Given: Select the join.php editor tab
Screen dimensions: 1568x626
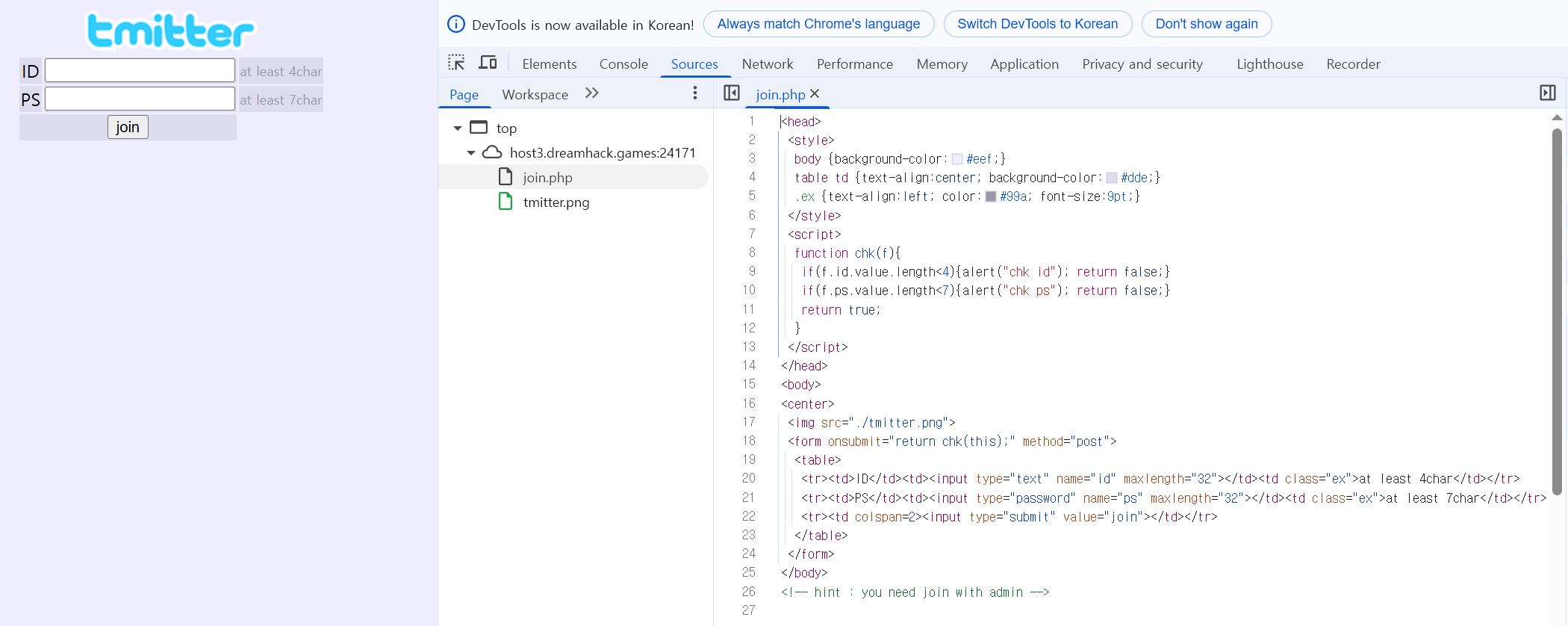Looking at the screenshot, I should 780,94.
